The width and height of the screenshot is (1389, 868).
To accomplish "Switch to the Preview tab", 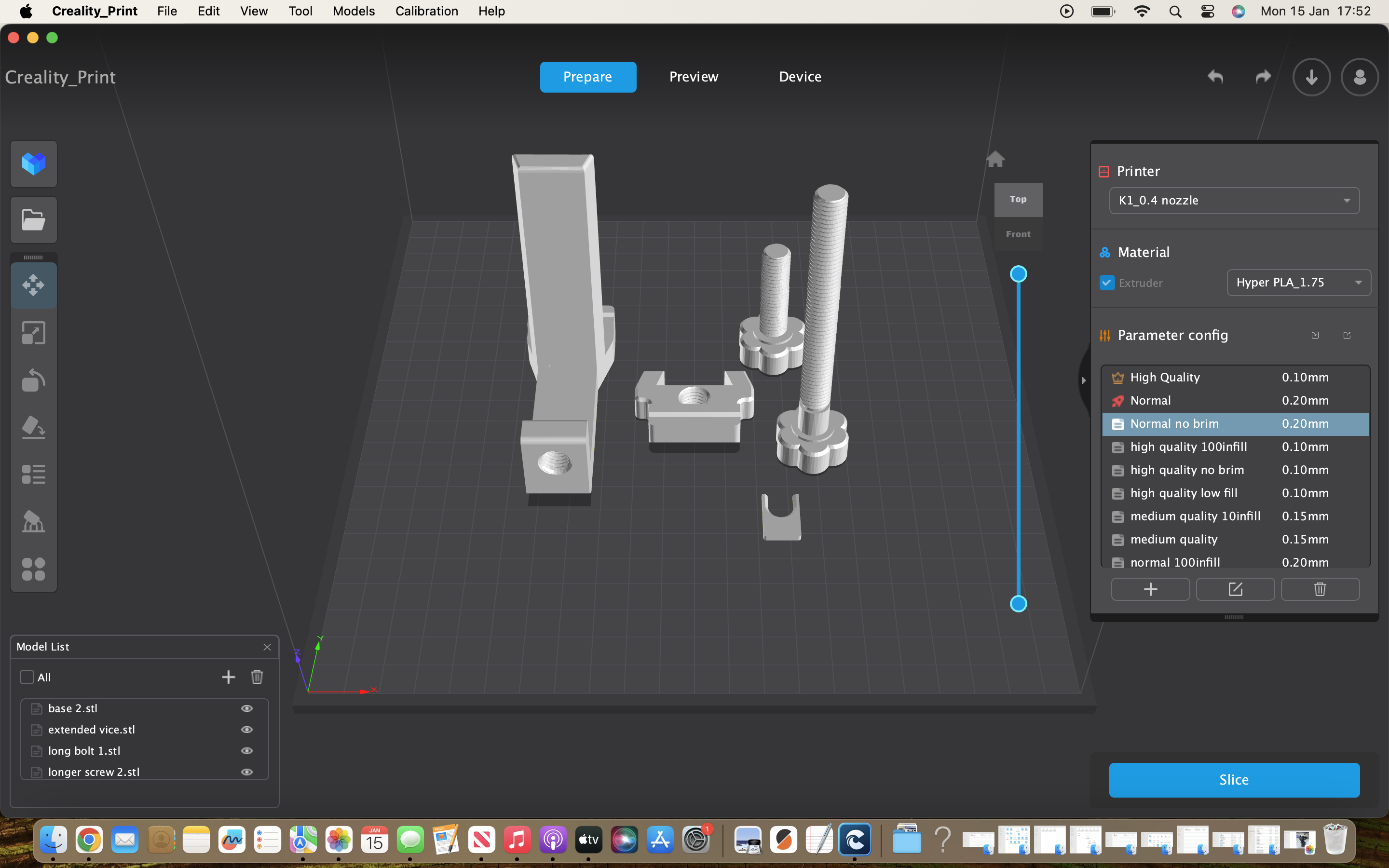I will 694,76.
